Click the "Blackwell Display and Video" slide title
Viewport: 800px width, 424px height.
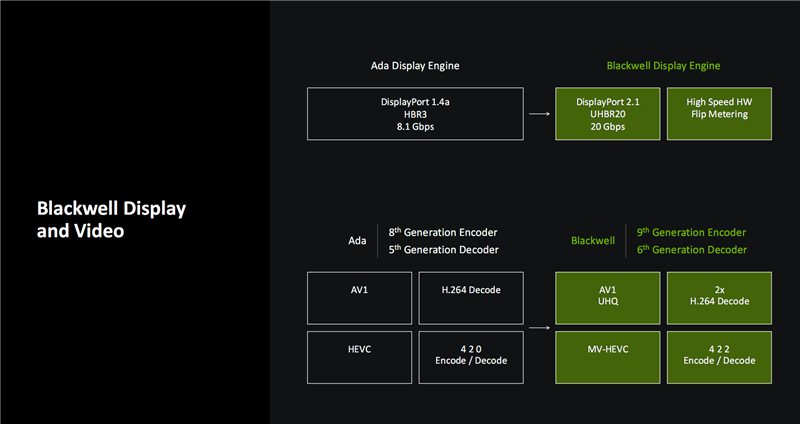[x=111, y=219]
